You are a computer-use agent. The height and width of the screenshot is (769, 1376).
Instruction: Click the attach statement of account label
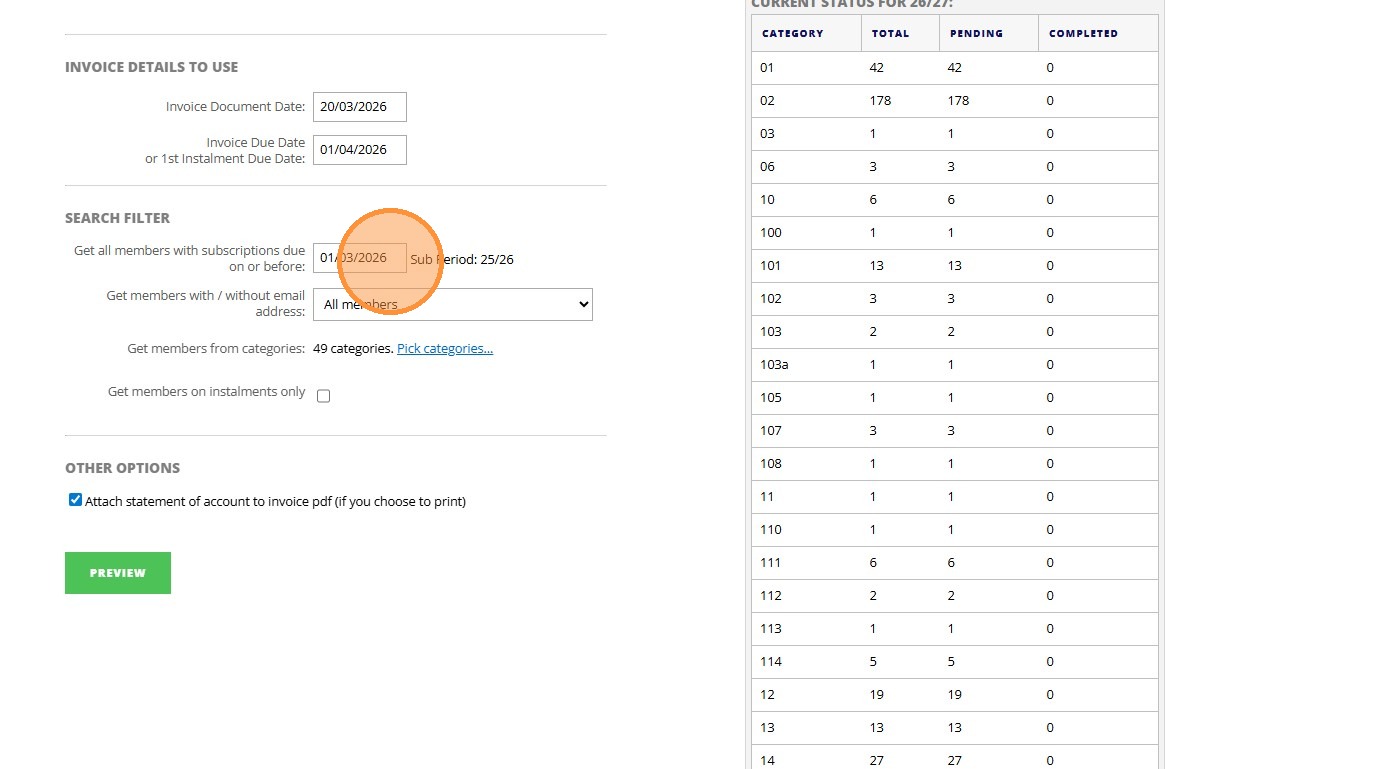275,502
